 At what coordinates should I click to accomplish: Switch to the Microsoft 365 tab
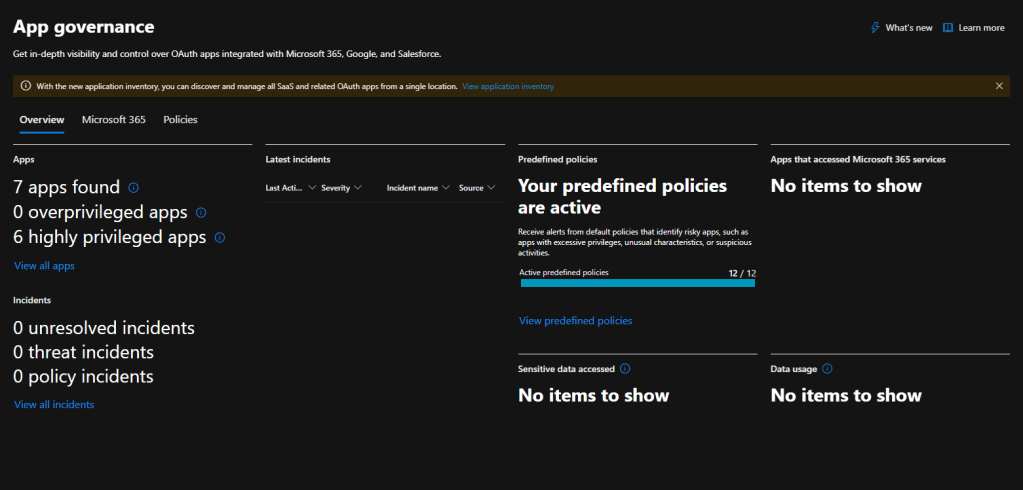click(x=113, y=120)
